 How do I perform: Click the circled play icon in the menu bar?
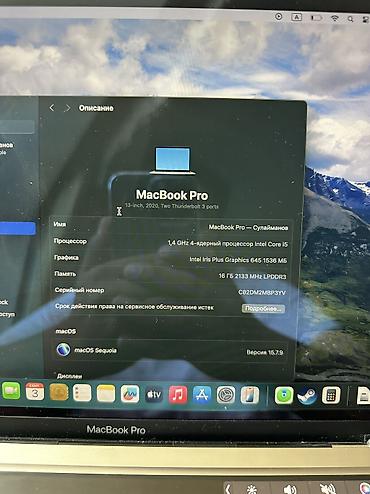click(x=279, y=16)
